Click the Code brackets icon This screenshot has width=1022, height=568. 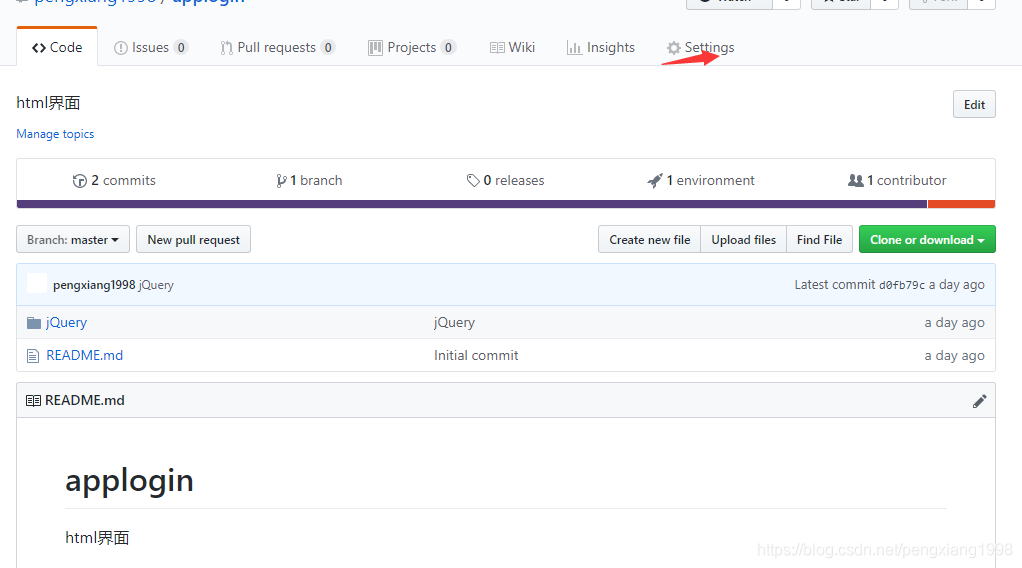pyautogui.click(x=39, y=48)
